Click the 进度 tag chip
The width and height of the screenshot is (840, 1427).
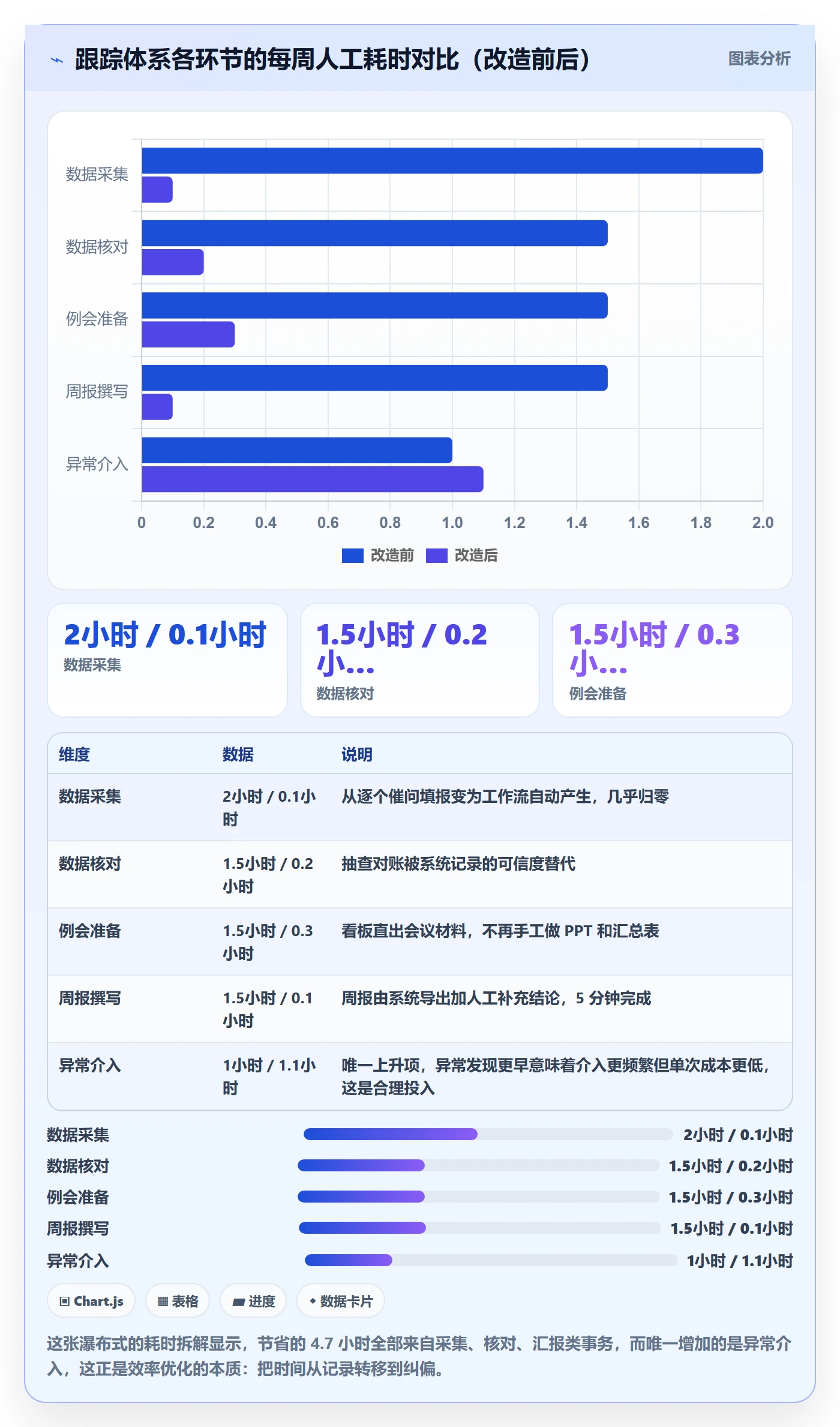click(x=253, y=1301)
